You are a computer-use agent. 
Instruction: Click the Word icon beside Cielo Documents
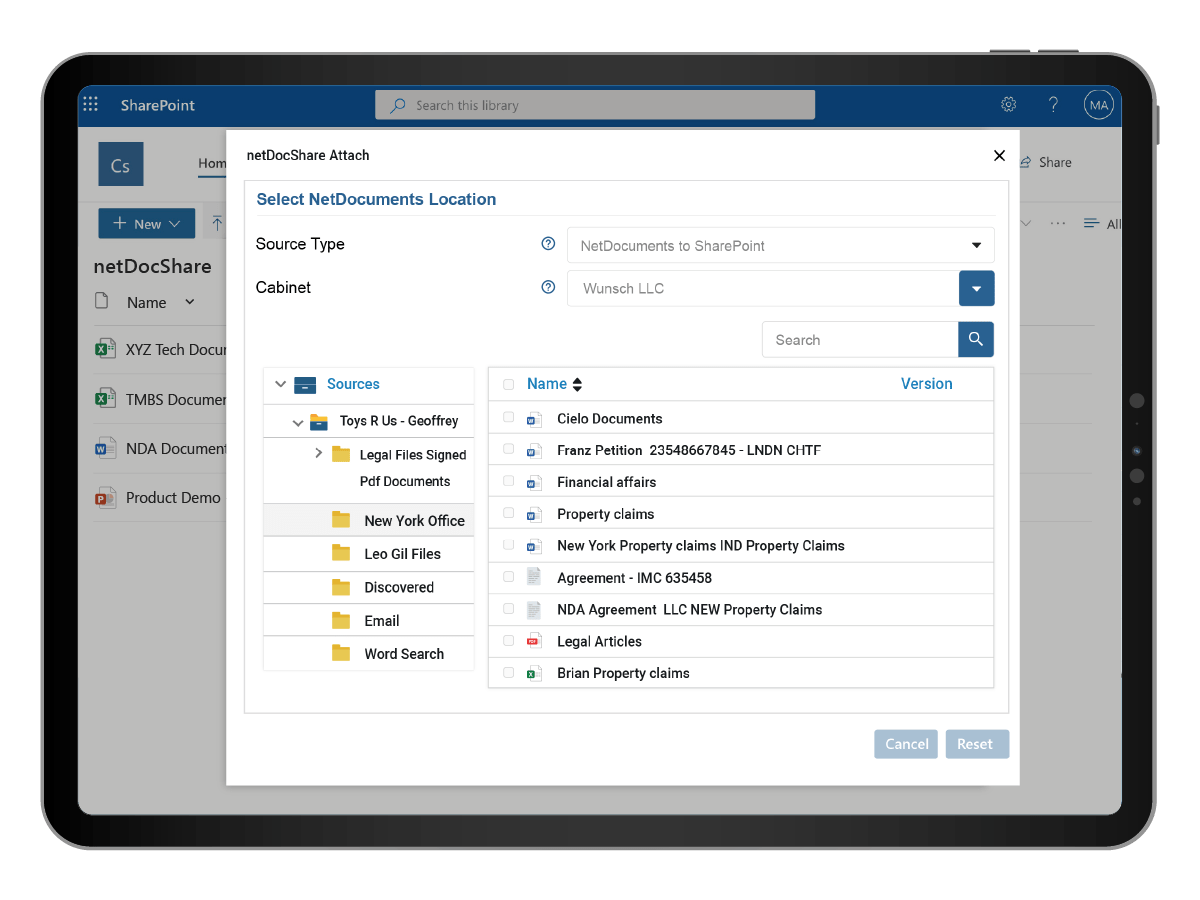[x=534, y=419]
